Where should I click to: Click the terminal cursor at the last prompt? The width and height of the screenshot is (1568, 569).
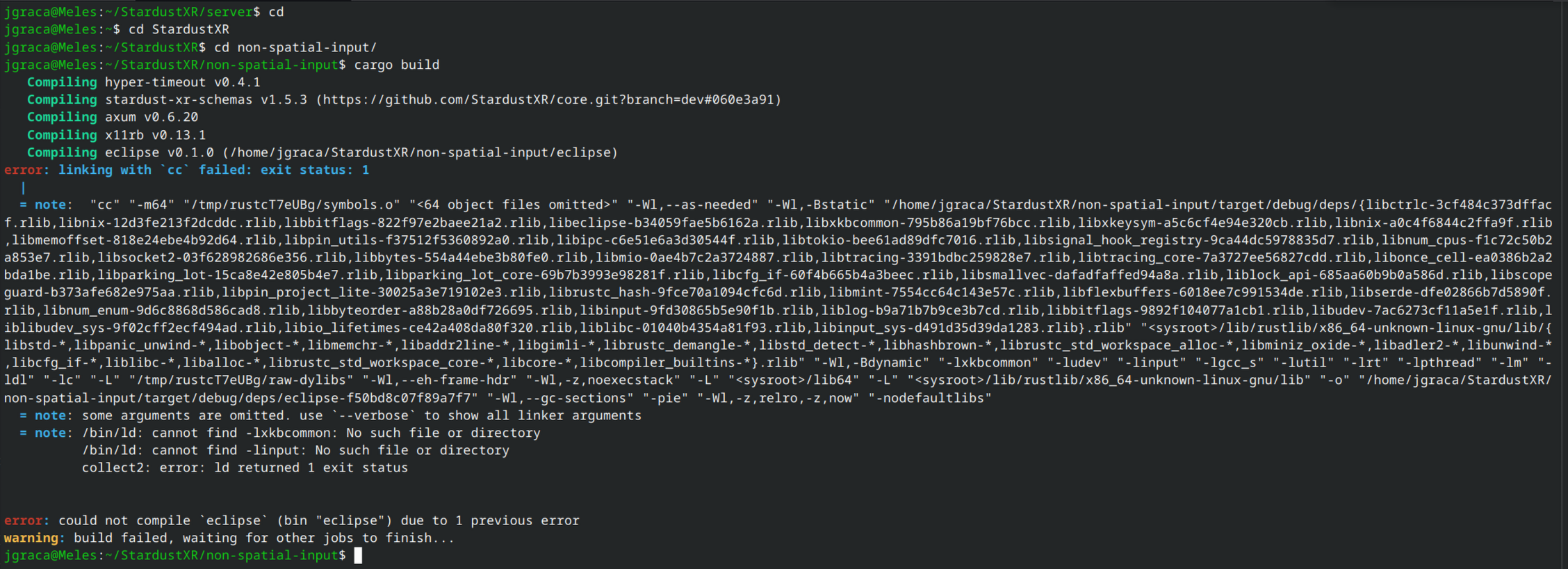click(358, 555)
